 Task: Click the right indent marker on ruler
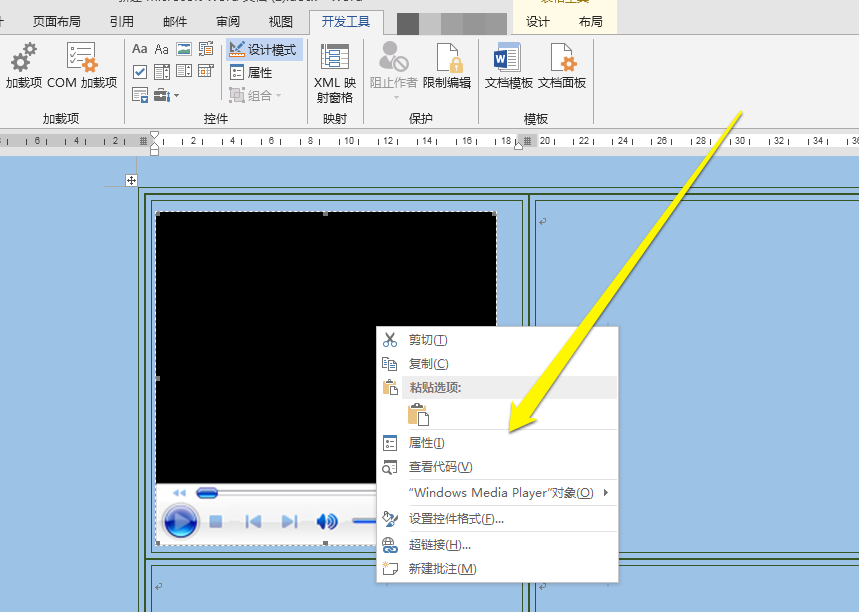point(518,145)
